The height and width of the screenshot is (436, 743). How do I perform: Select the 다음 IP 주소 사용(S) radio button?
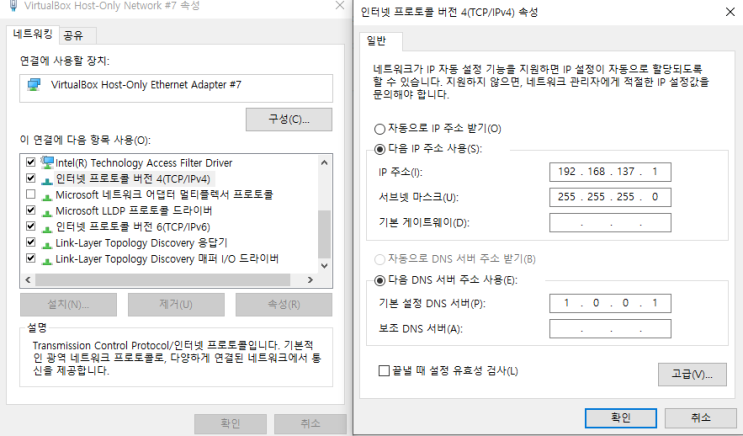[380, 149]
